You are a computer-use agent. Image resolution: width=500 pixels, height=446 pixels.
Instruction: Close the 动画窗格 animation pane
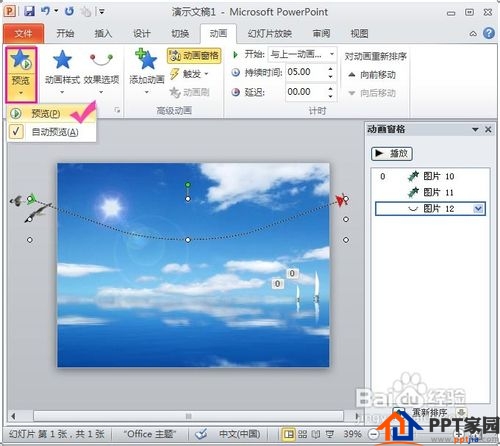pyautogui.click(x=488, y=129)
